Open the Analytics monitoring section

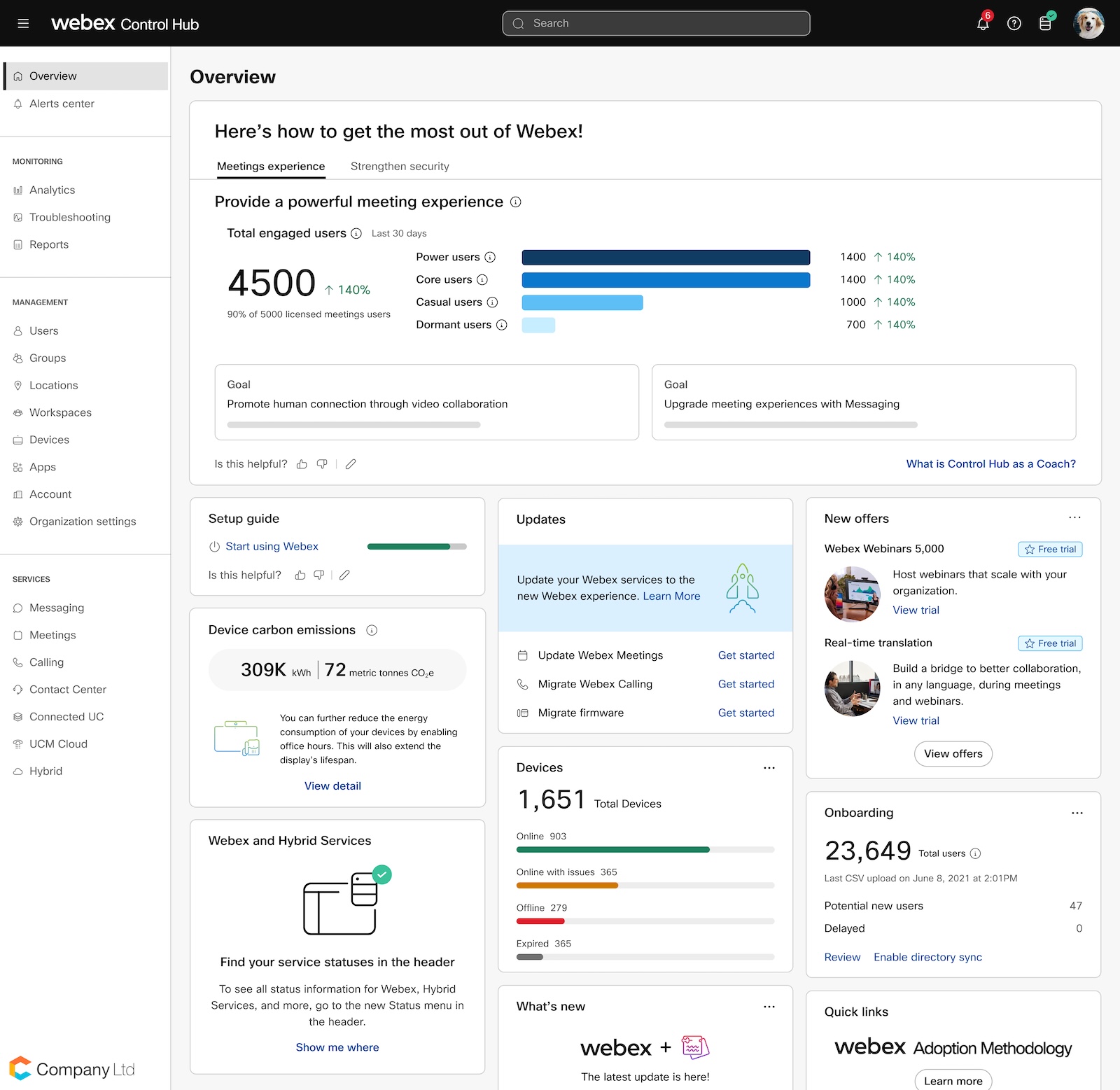pos(52,189)
